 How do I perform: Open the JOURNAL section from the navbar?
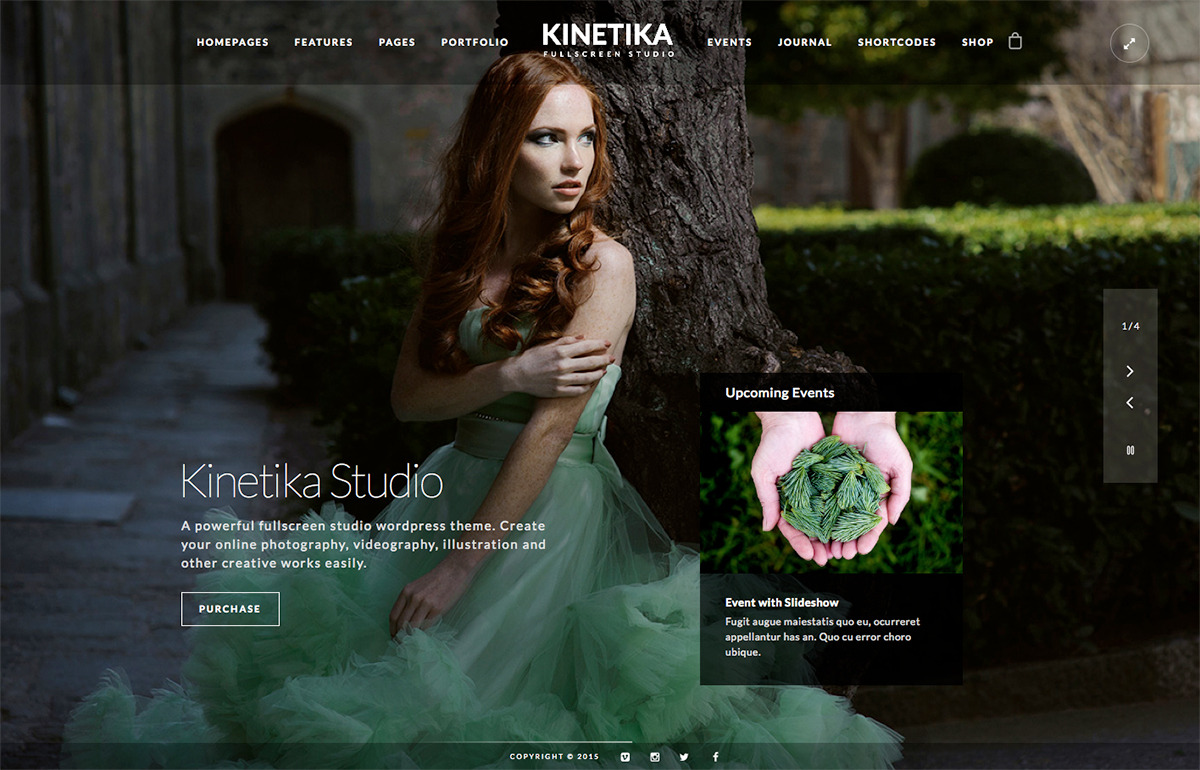[805, 42]
